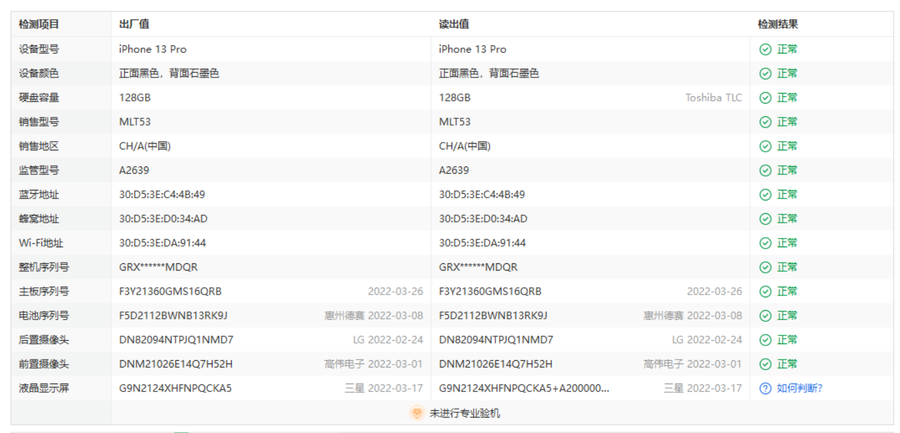Click the green check icon for 蜂窝地址
Screen dimensions: 900x433
coord(765,219)
